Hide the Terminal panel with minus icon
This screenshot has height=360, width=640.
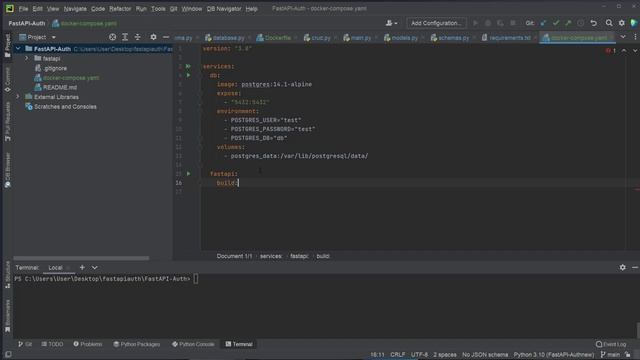tap(635, 267)
